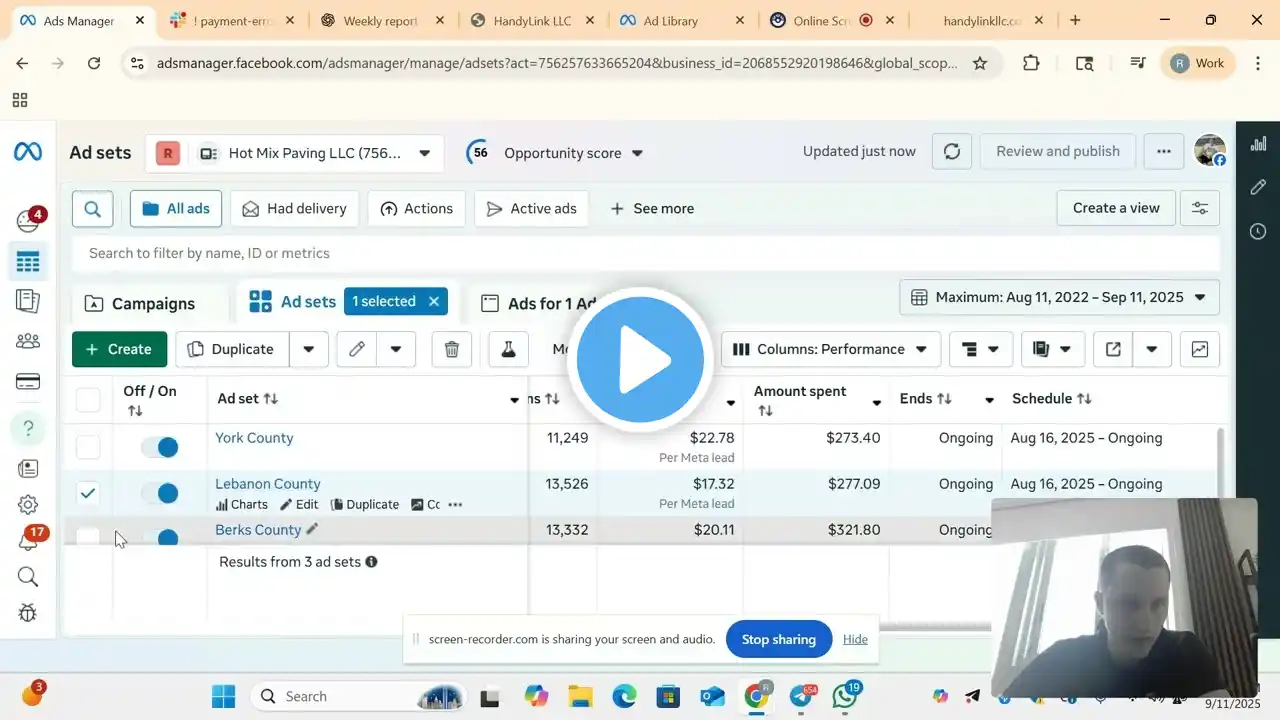Image resolution: width=1280 pixels, height=720 pixels.
Task: Click the search filter text field
Action: (645, 253)
